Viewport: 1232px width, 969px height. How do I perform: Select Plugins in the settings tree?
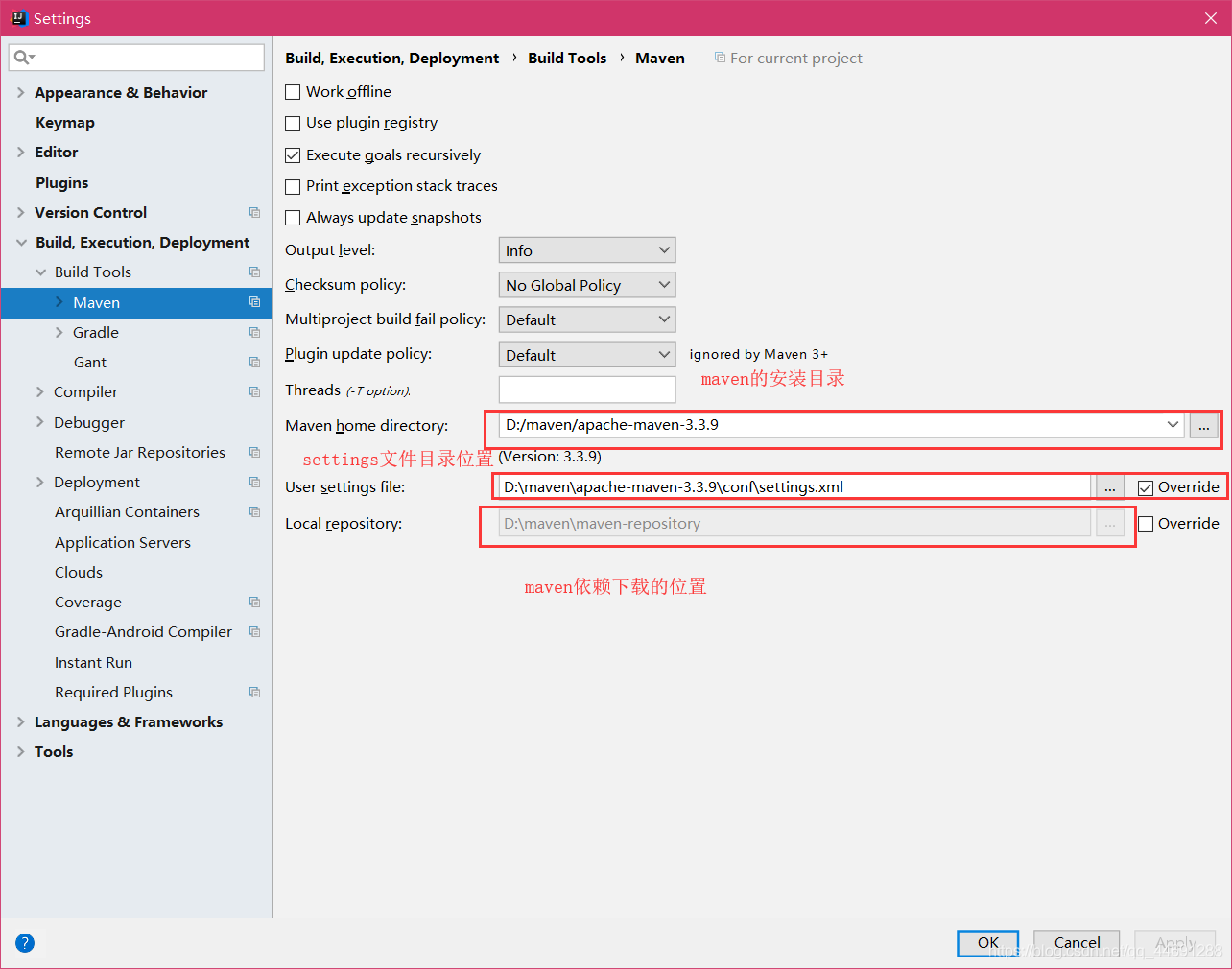pyautogui.click(x=62, y=182)
